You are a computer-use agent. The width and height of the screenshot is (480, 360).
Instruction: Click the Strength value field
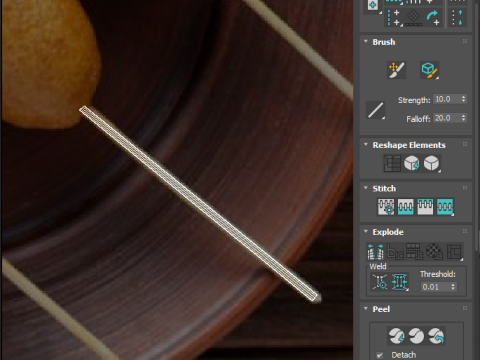447,99
